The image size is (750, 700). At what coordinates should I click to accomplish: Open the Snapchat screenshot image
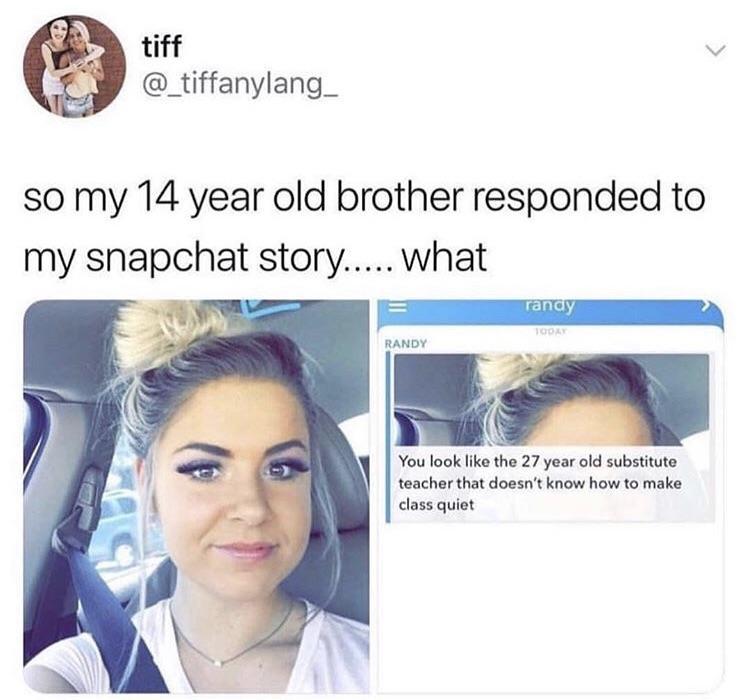(551, 496)
